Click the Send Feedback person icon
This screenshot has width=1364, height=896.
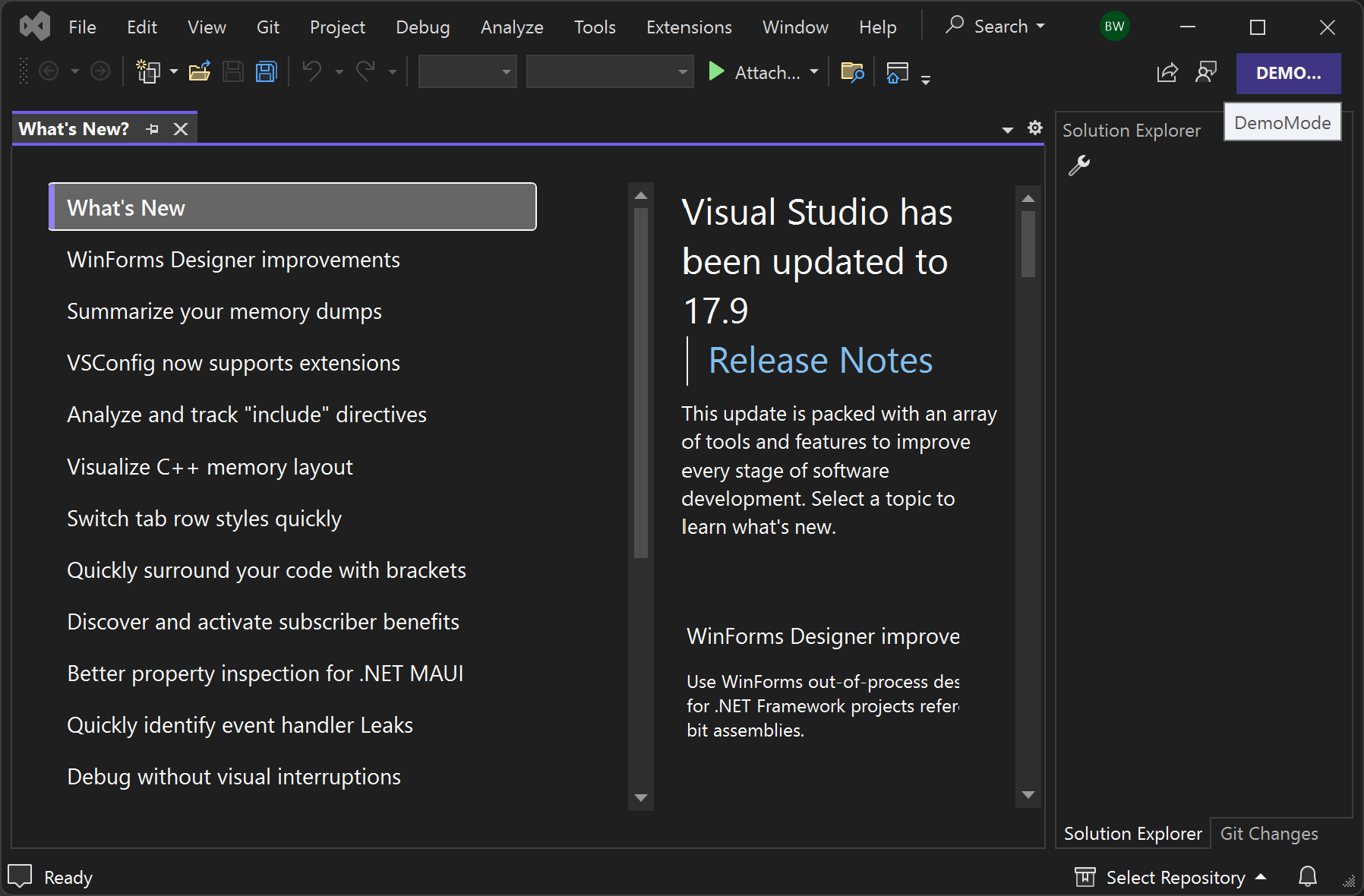coord(1206,72)
